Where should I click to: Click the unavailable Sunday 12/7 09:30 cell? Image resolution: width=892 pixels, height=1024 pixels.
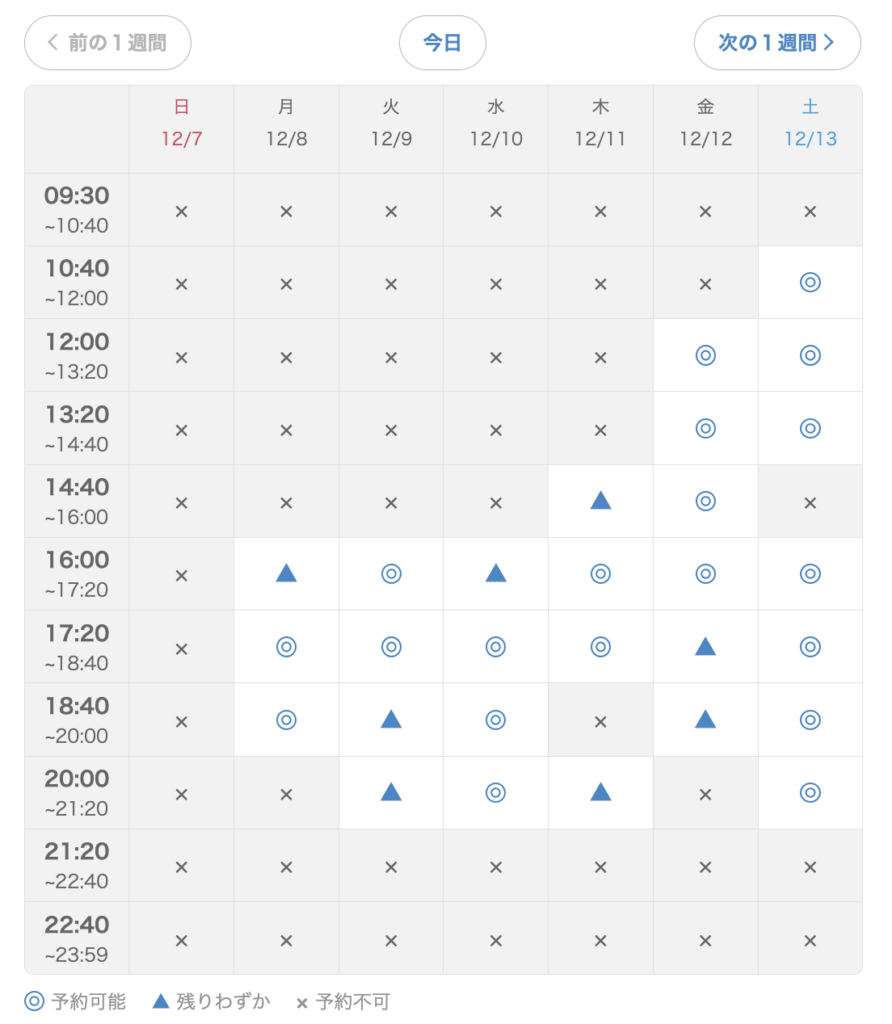click(181, 211)
